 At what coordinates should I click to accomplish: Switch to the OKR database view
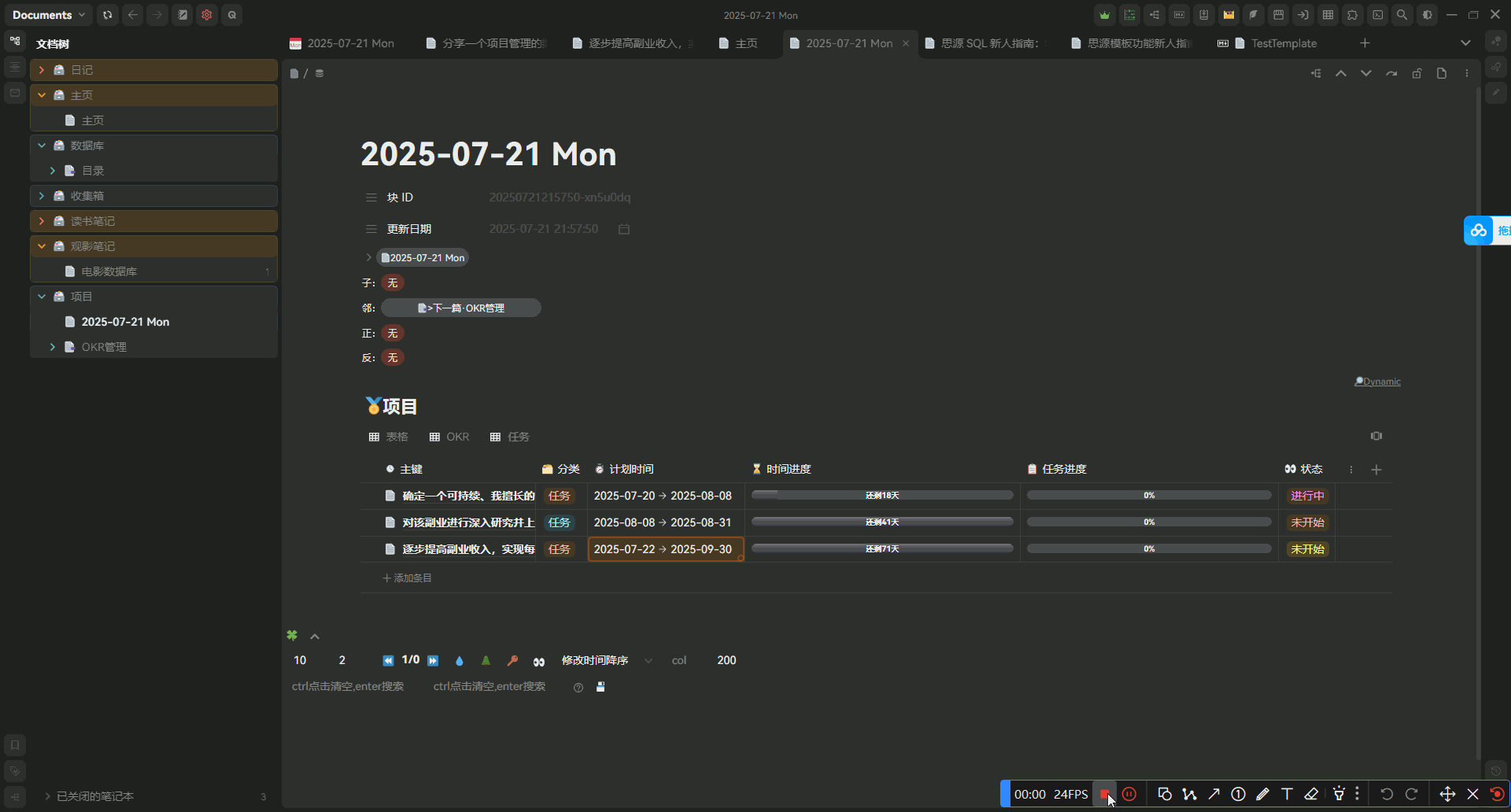449,437
